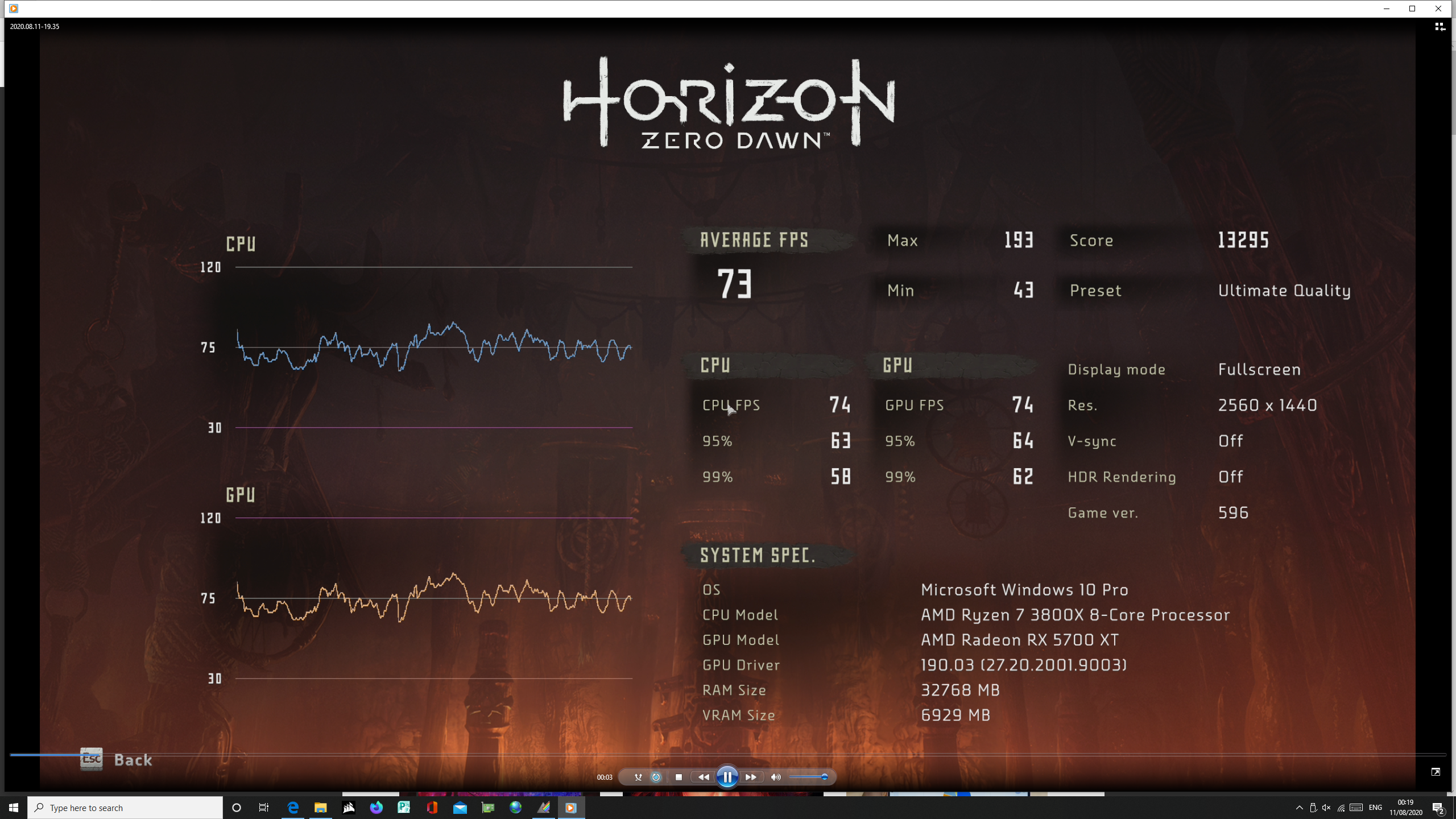
Task: Fast forward the video
Action: click(752, 776)
